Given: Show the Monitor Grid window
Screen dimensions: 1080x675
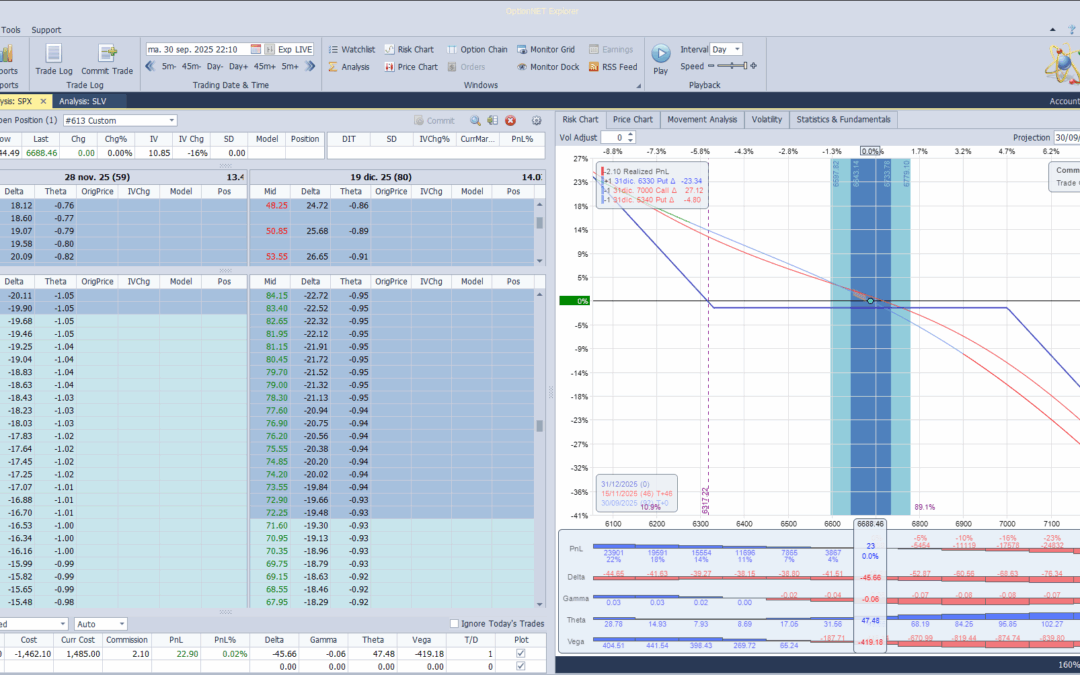Looking at the screenshot, I should [x=545, y=49].
